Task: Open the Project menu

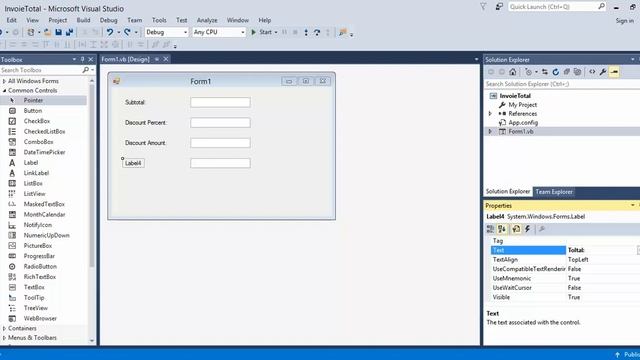Action: pyautogui.click(x=58, y=20)
